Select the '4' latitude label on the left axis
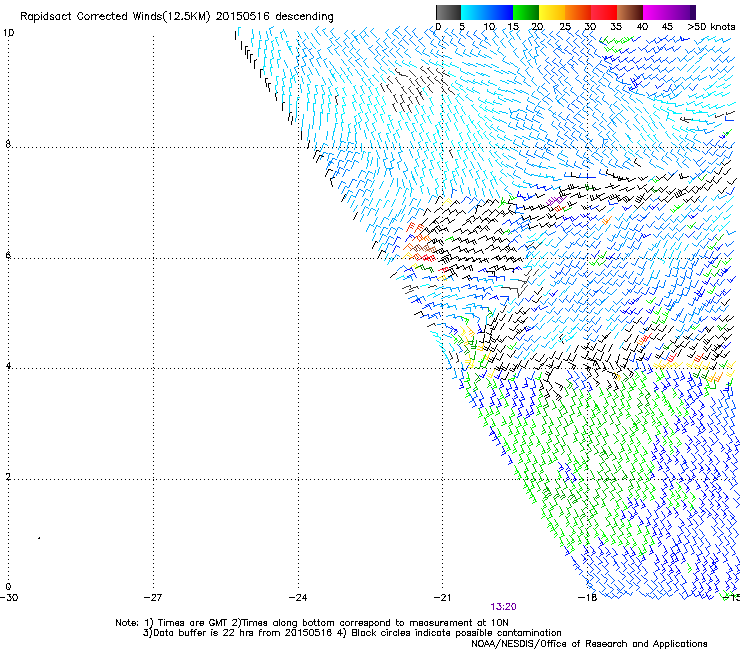 8,365
